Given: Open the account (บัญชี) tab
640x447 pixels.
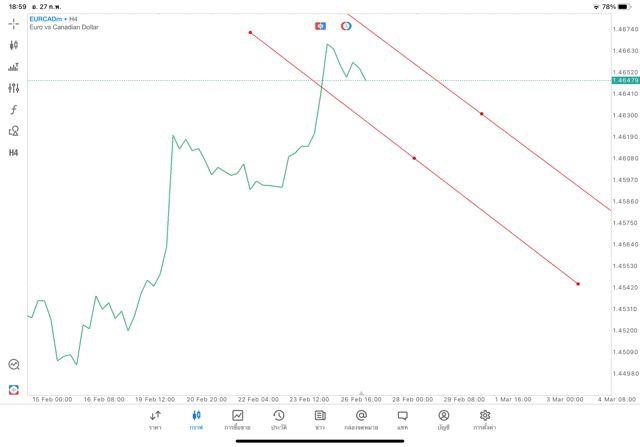Looking at the screenshot, I should pyautogui.click(x=443, y=420).
